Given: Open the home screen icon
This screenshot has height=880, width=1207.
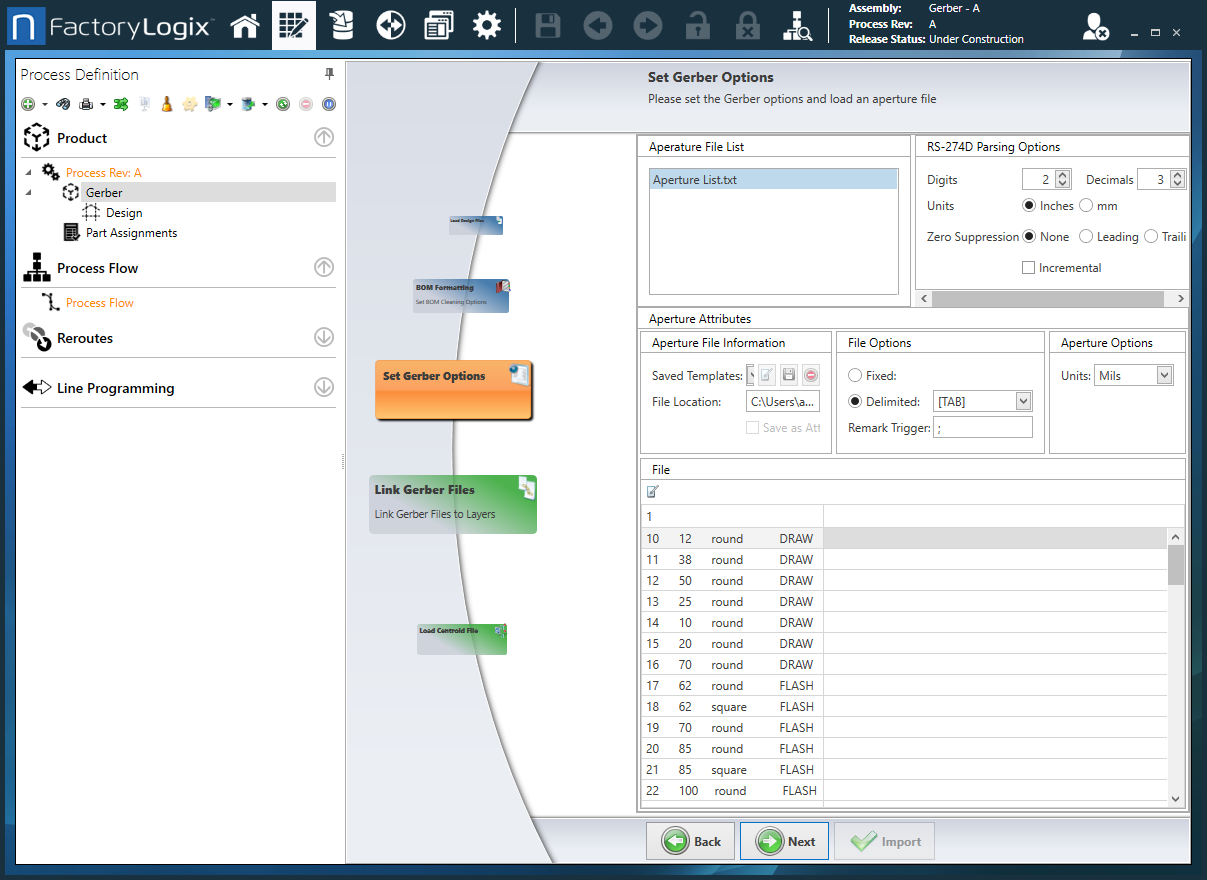Looking at the screenshot, I should (245, 25).
